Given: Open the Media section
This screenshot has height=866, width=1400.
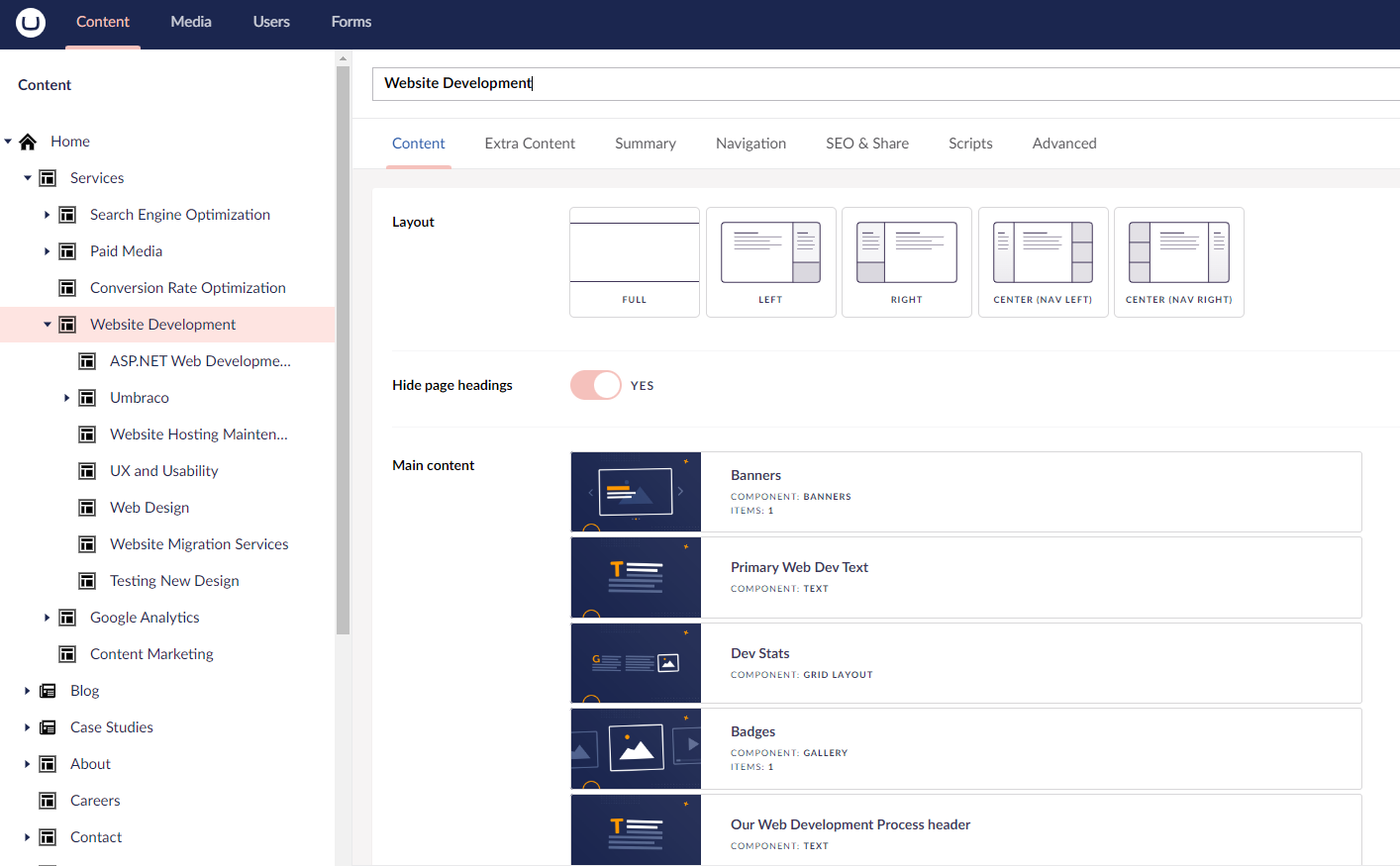Looking at the screenshot, I should click(x=191, y=22).
